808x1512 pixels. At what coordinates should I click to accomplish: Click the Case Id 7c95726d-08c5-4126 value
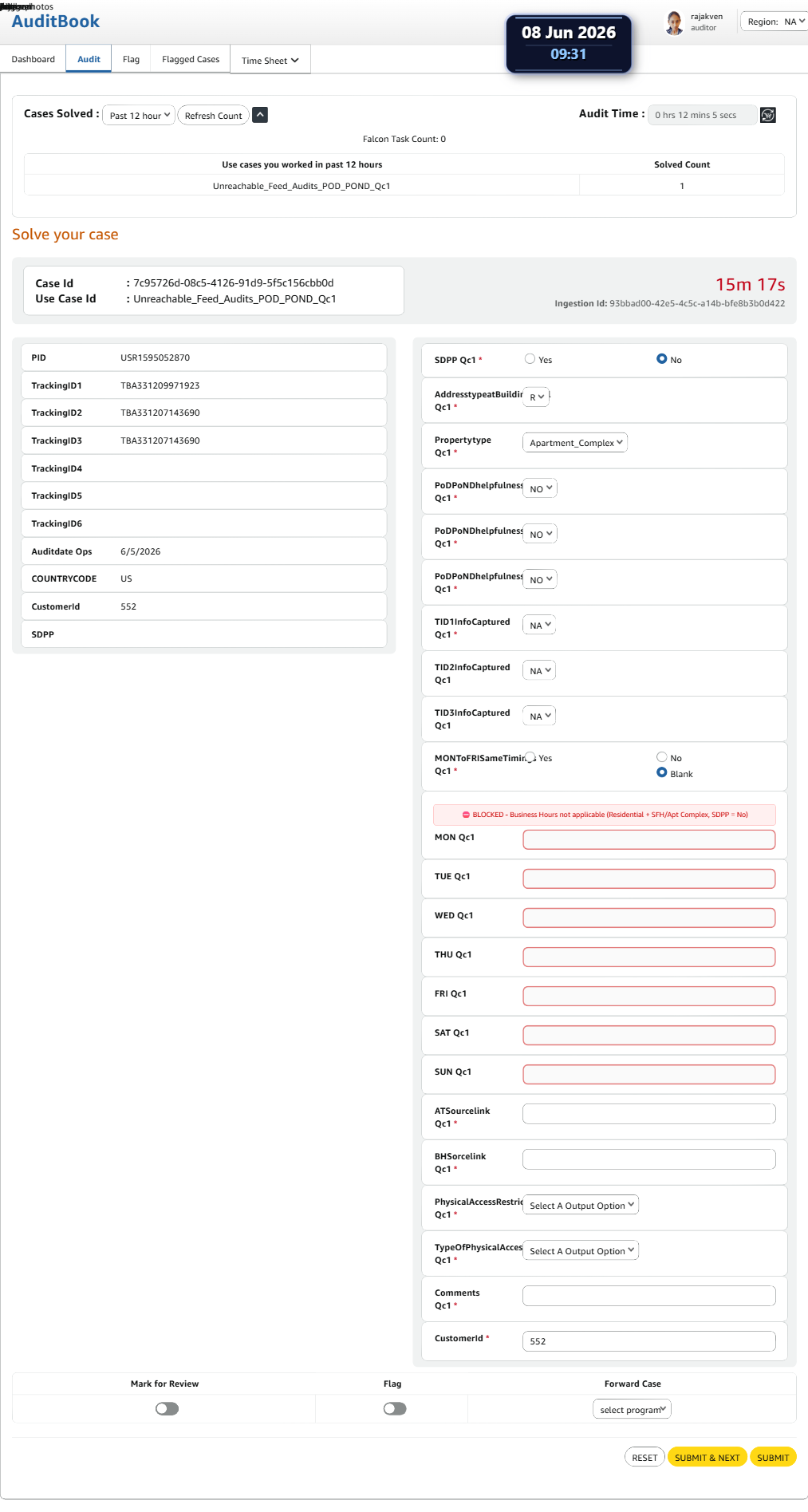coord(234,282)
